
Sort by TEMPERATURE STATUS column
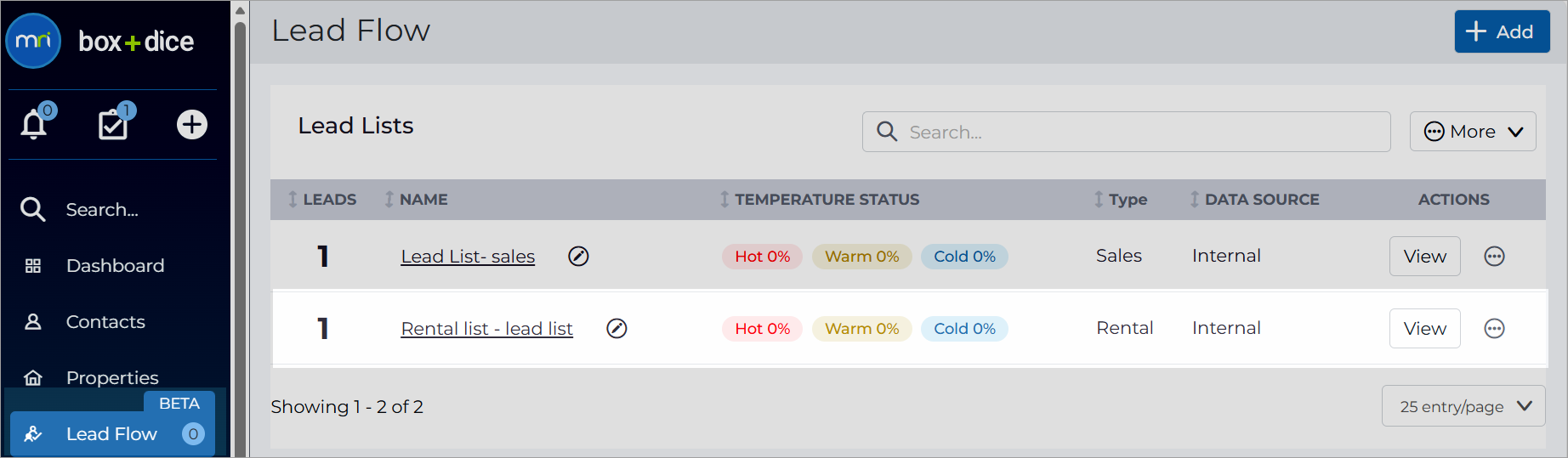pyautogui.click(x=820, y=200)
